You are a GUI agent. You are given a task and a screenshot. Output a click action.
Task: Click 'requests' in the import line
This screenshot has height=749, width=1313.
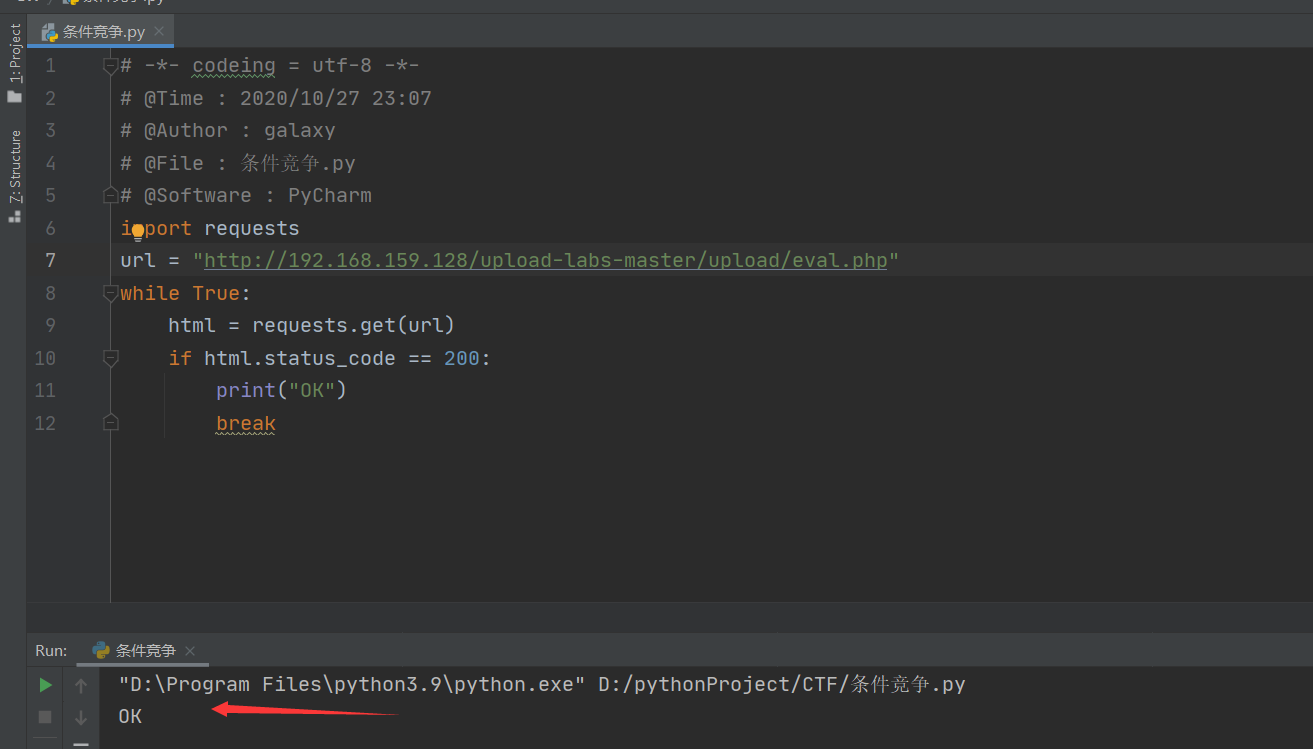(252, 228)
